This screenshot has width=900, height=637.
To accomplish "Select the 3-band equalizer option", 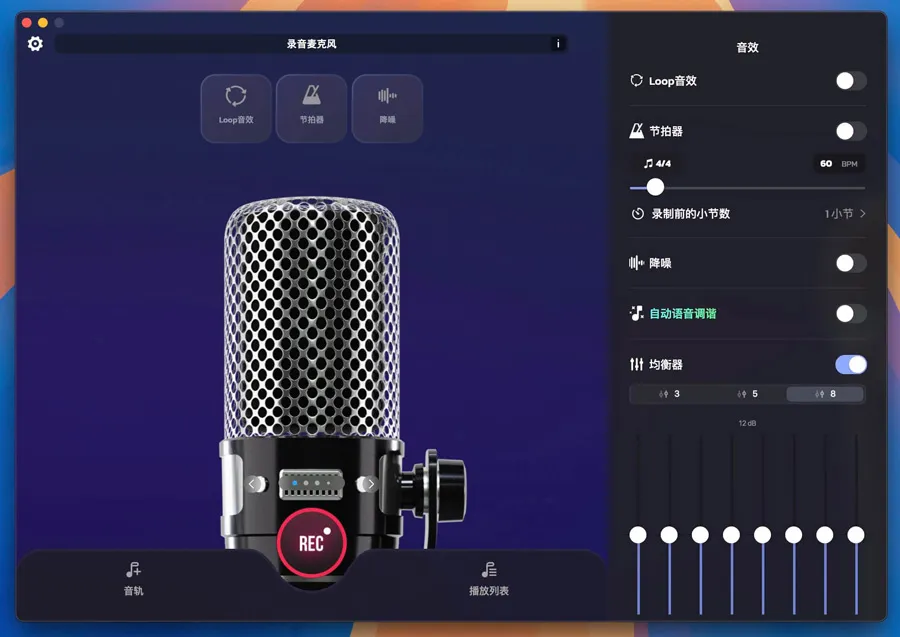I will 669,394.
